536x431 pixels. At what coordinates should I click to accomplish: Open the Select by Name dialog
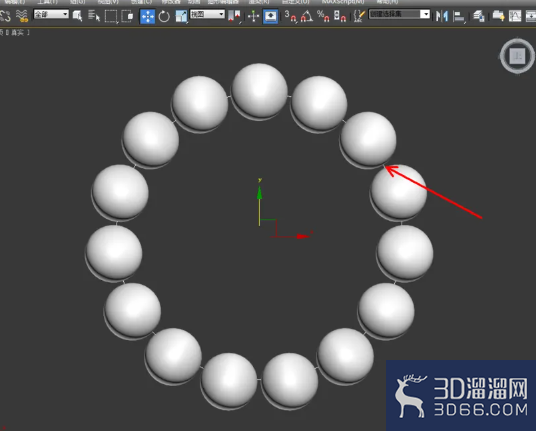click(x=94, y=16)
